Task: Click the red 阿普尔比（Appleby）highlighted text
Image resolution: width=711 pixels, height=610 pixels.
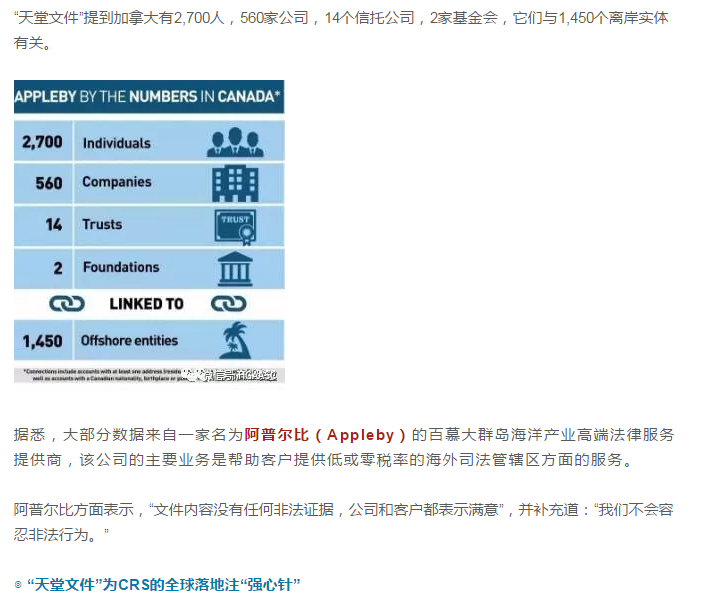Action: point(325,435)
